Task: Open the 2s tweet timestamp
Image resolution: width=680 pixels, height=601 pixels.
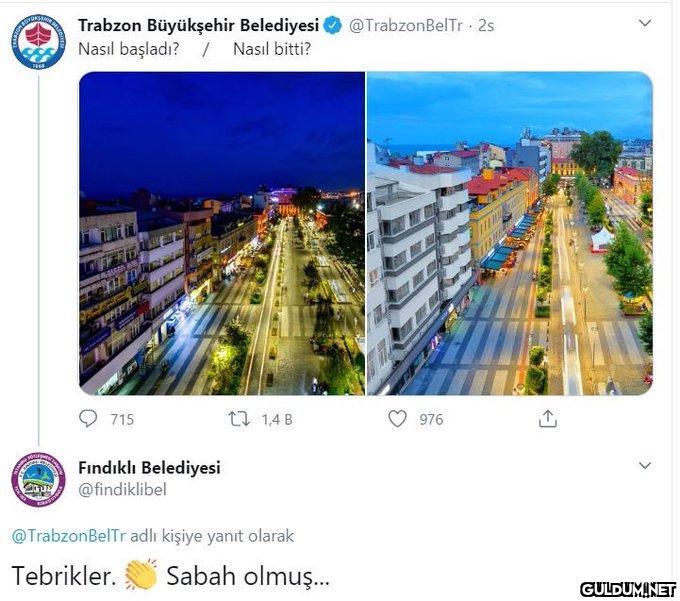Action: pyautogui.click(x=486, y=26)
